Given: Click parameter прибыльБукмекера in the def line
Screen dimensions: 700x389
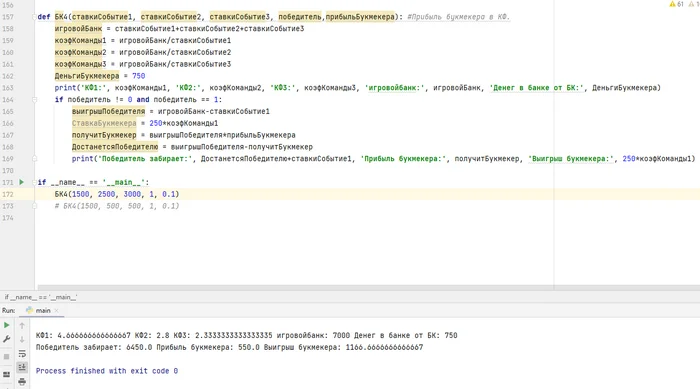Looking at the screenshot, I should tap(360, 17).
